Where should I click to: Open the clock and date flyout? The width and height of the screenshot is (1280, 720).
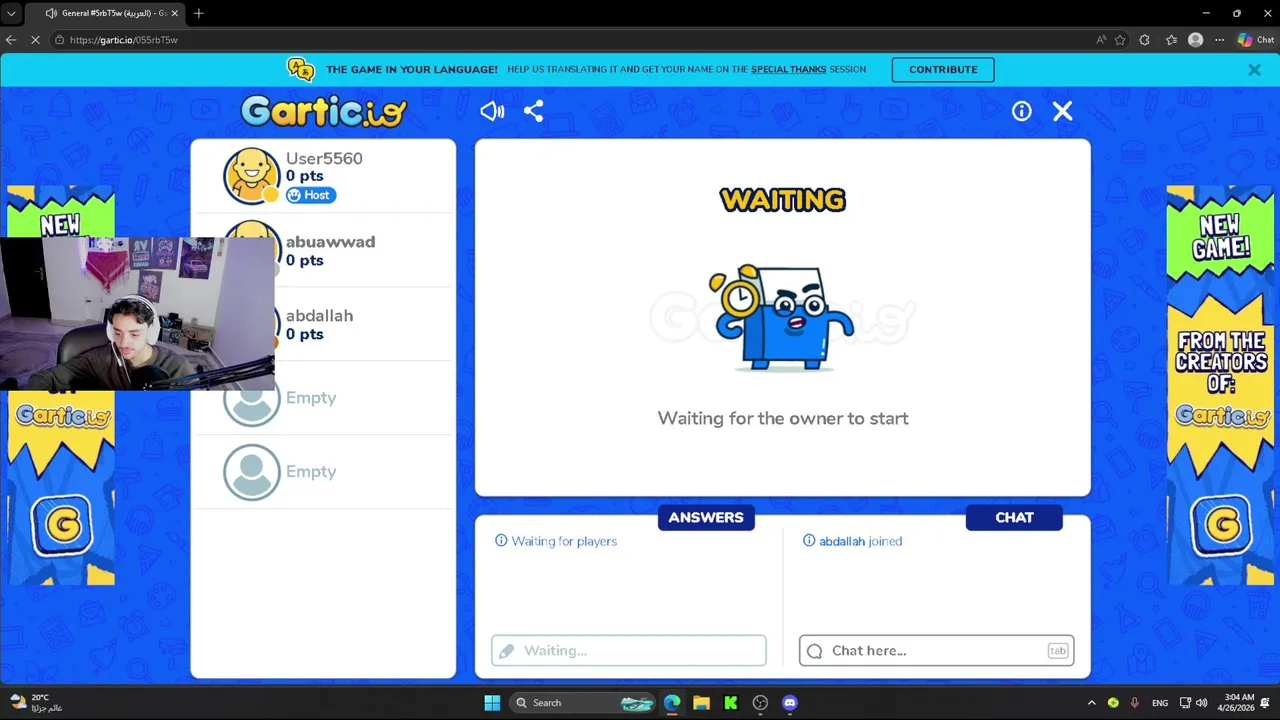coord(1238,703)
